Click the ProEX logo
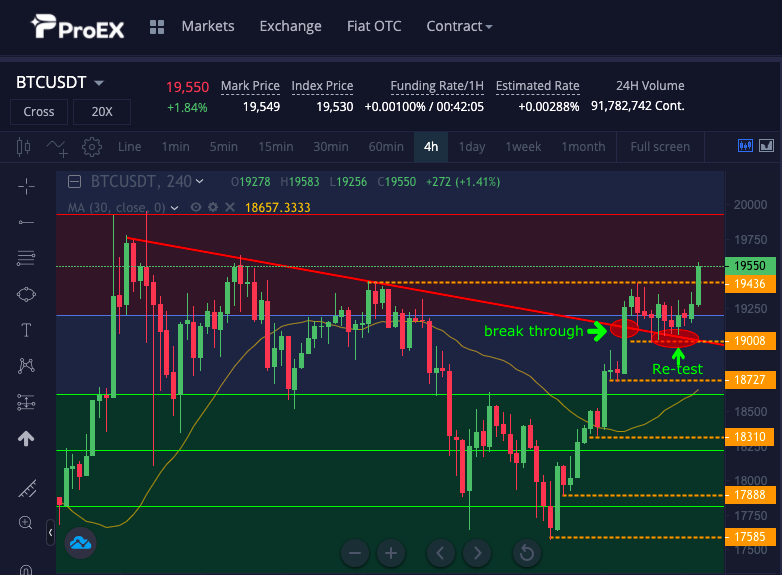782x575 pixels. [x=78, y=27]
